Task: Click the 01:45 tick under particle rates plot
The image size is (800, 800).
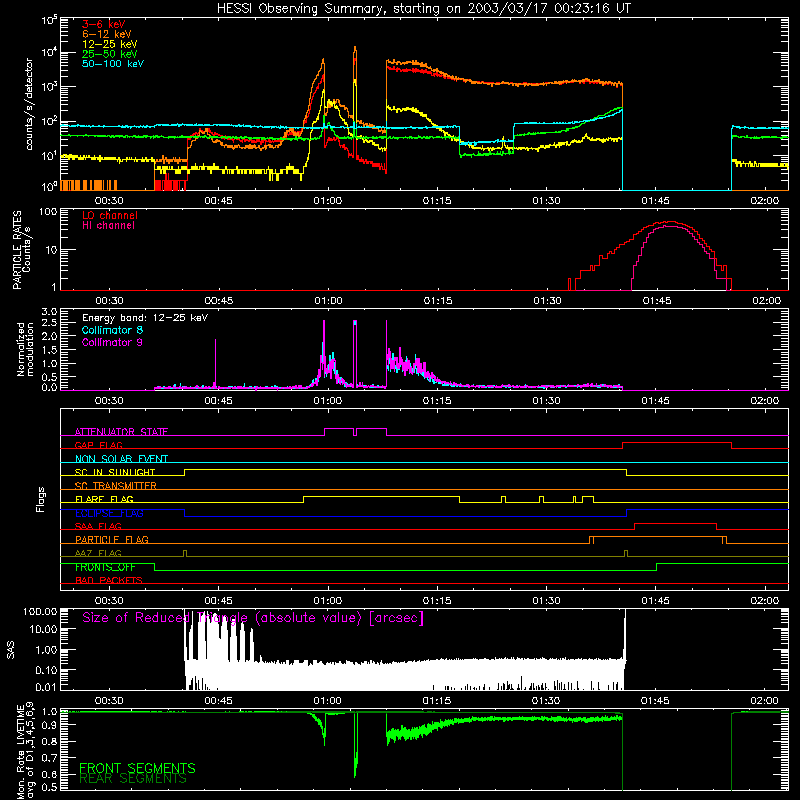Action: (657, 301)
